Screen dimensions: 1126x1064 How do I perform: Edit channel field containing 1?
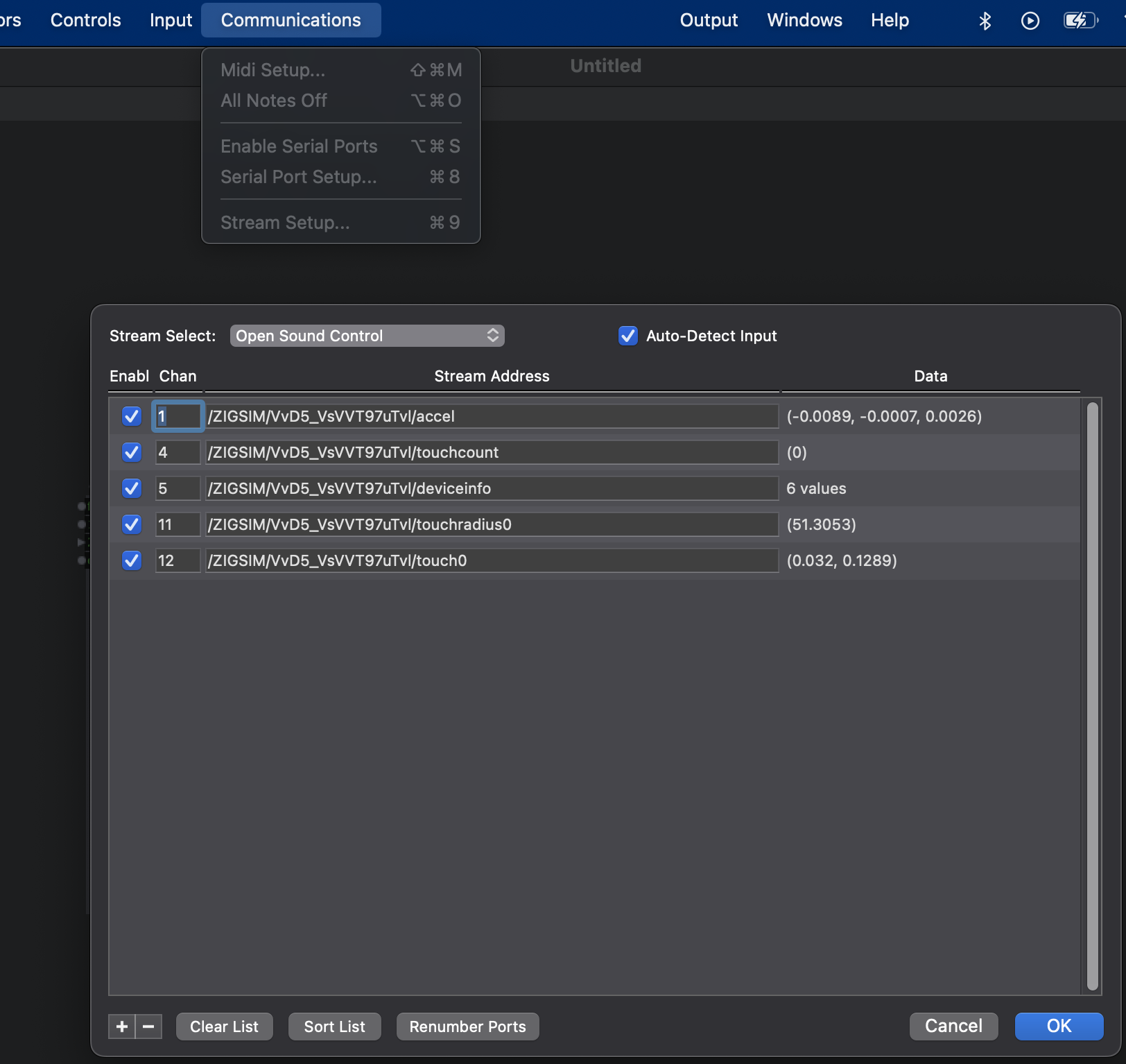click(x=178, y=416)
